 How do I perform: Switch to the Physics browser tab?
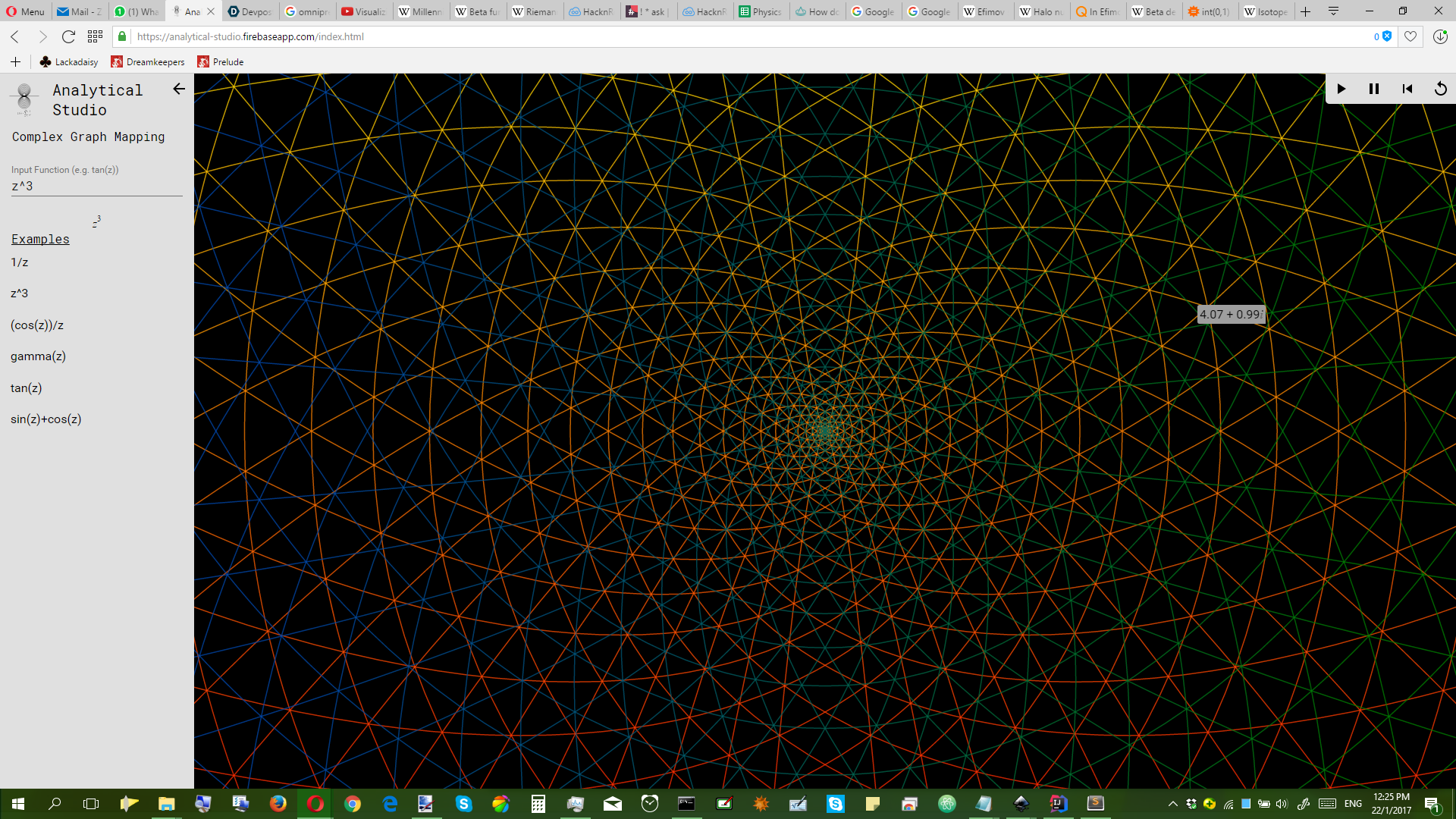point(761,11)
